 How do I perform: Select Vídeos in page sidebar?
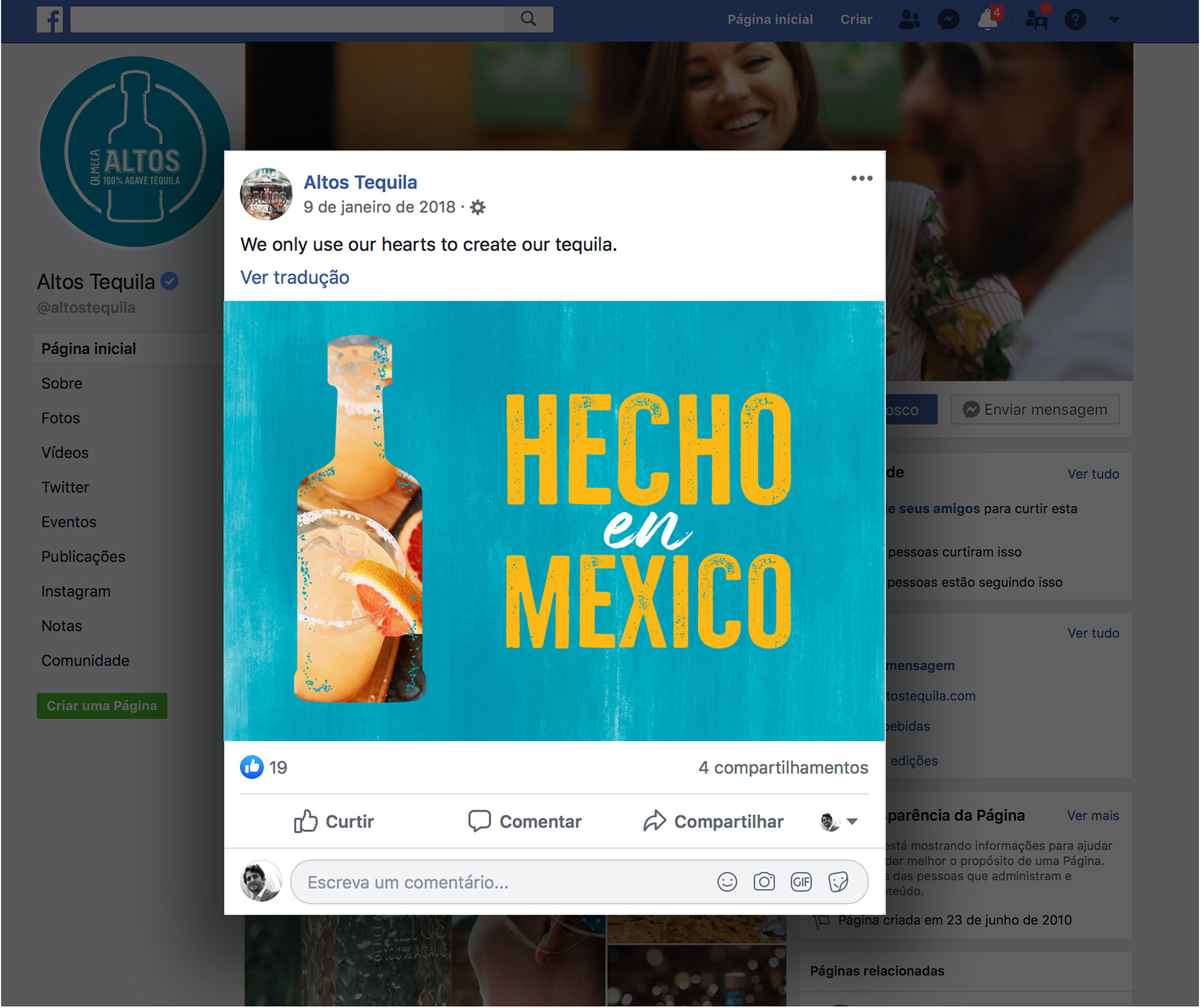65,453
